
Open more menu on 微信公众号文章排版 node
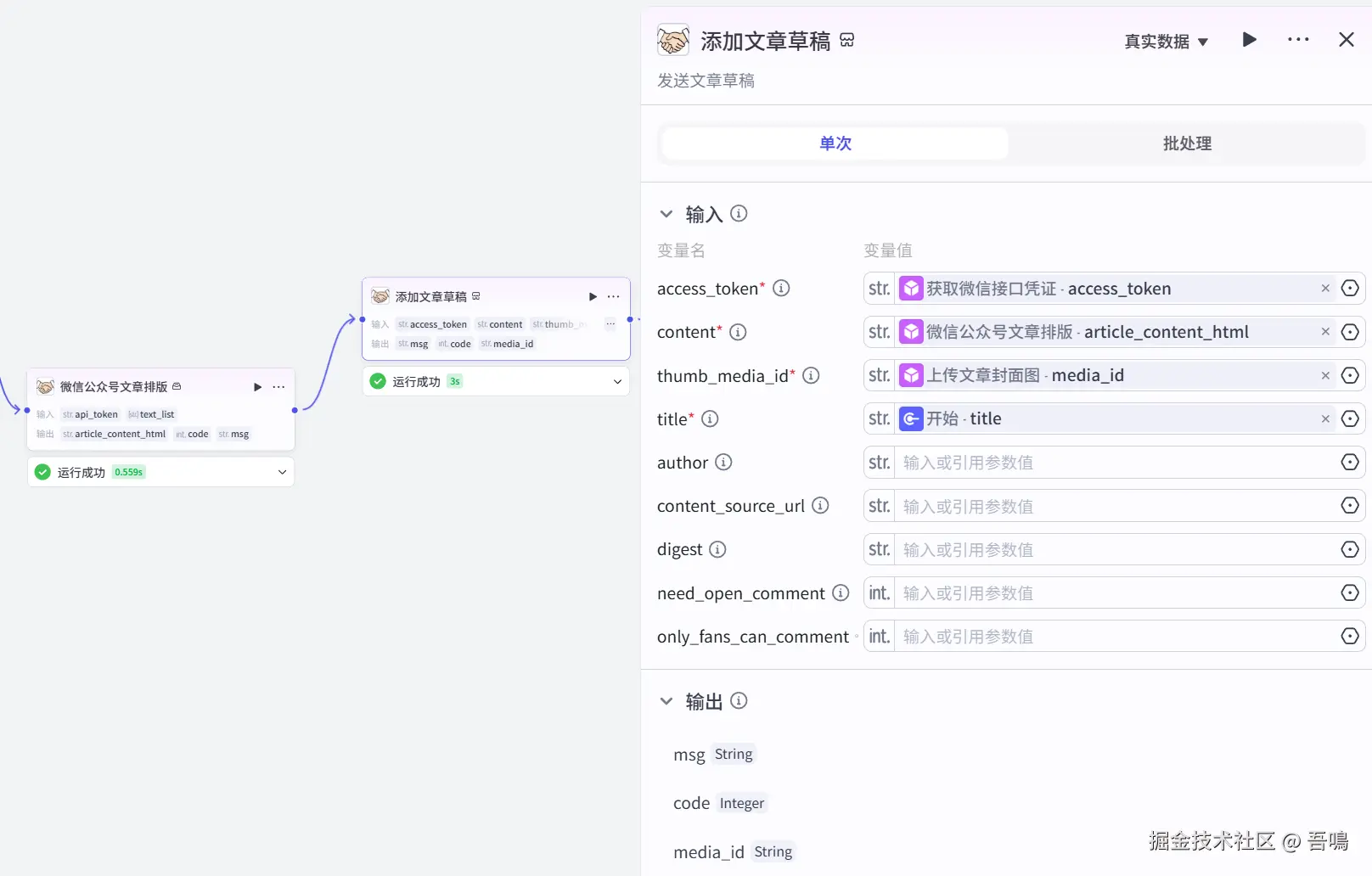pos(278,387)
